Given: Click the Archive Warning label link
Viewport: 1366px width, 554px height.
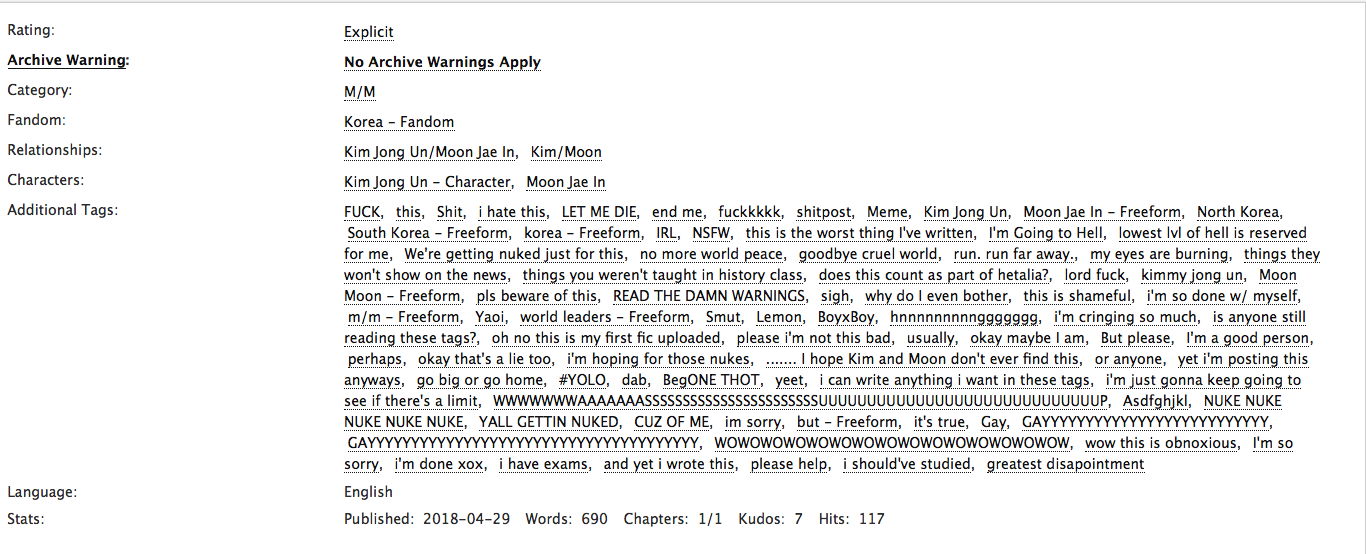Looking at the screenshot, I should [67, 60].
